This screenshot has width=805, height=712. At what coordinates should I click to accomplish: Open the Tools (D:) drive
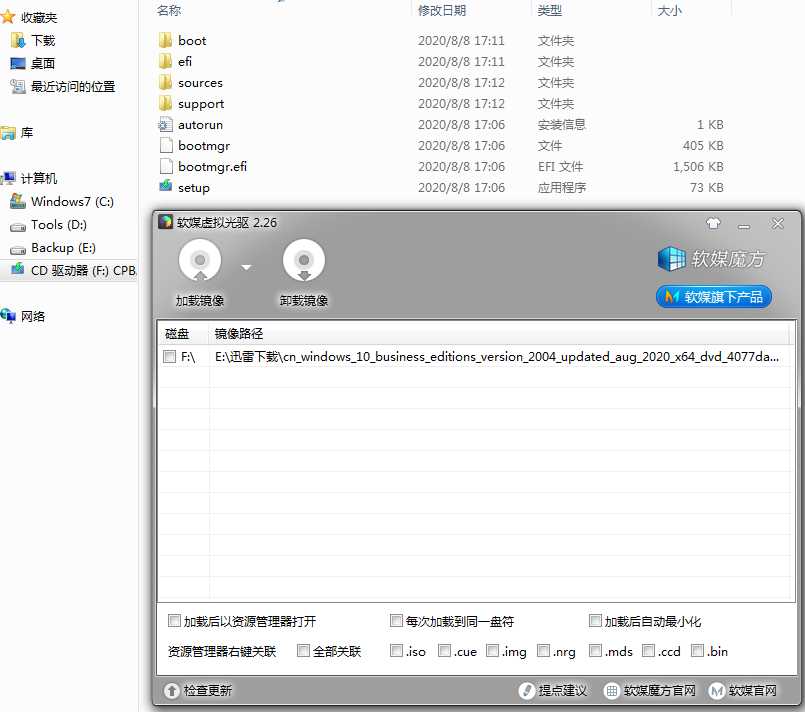[x=59, y=225]
